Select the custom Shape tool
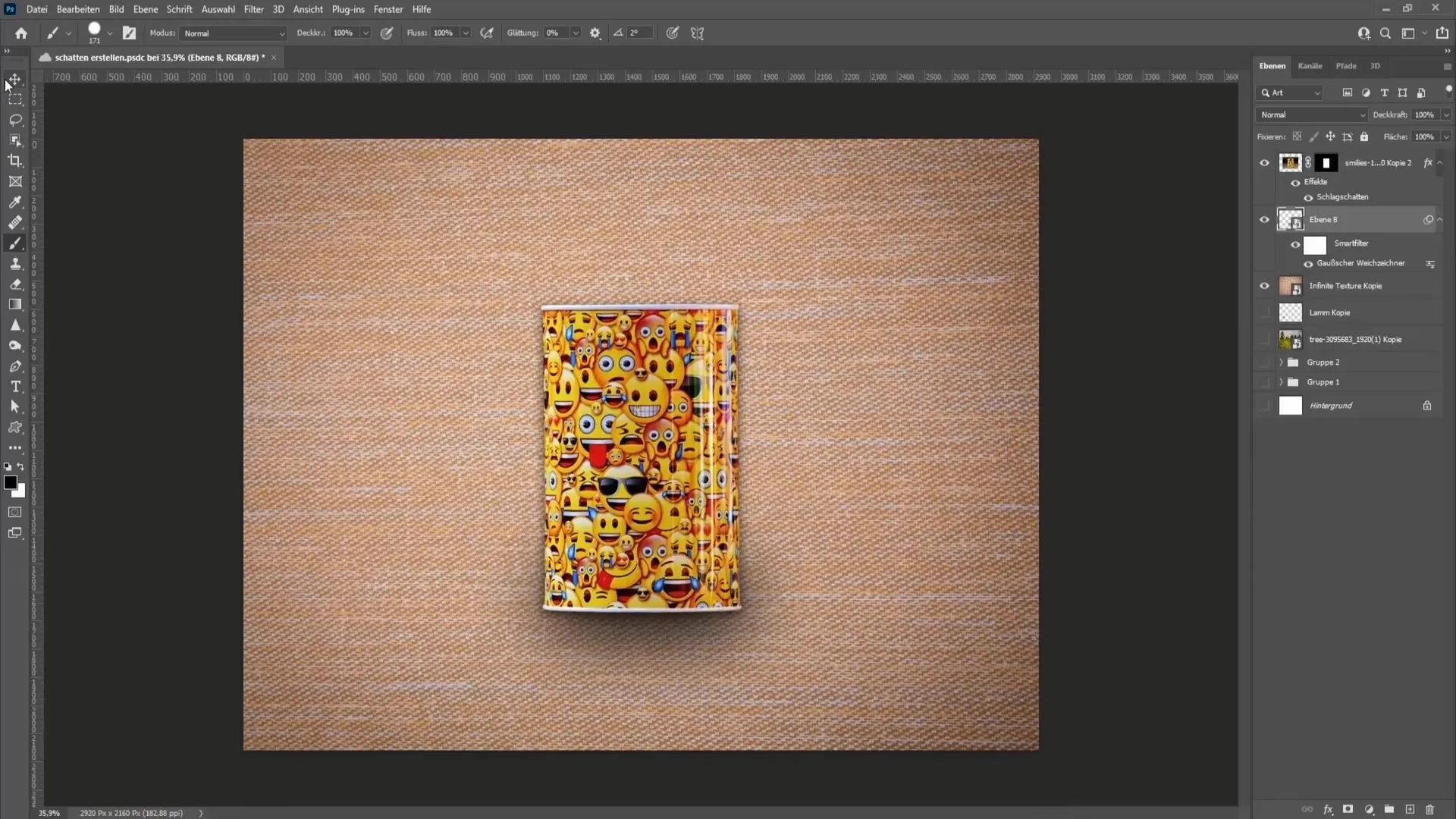The width and height of the screenshot is (1456, 819). [15, 427]
